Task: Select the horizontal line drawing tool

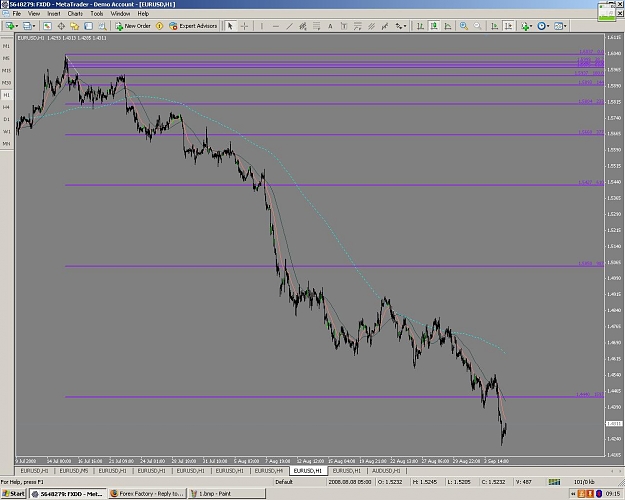Action: tap(275, 26)
